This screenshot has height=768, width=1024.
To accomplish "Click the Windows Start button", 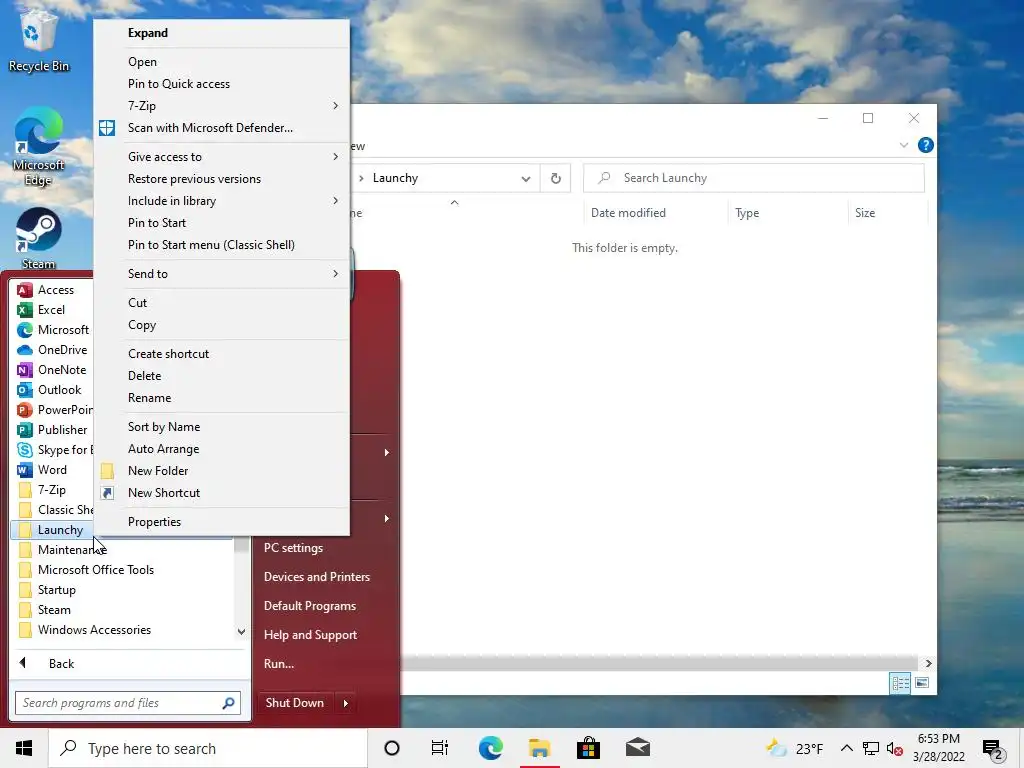I will tap(24, 748).
